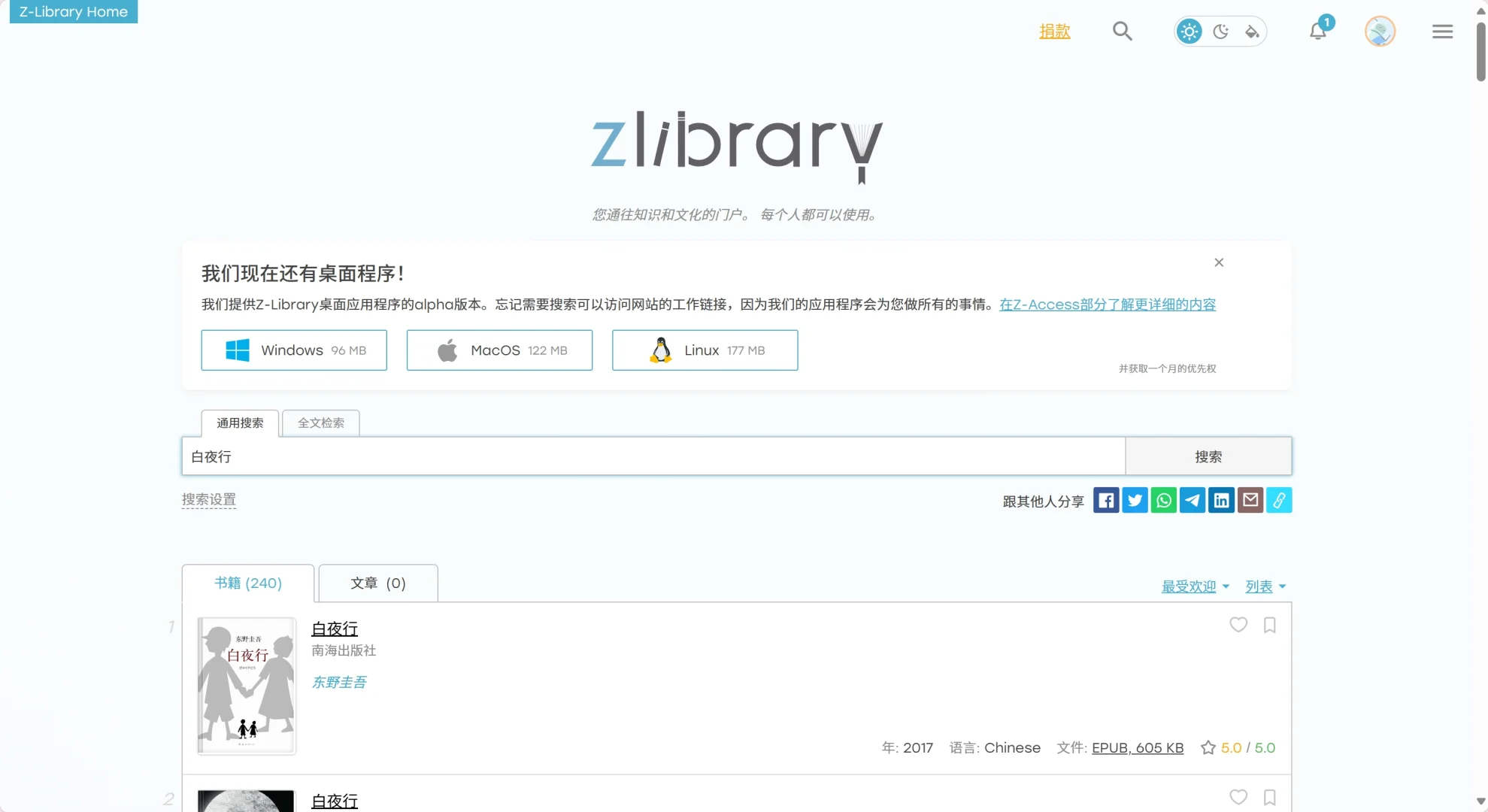Dismiss the desktop app announcement banner
The image size is (1488, 812).
tap(1219, 262)
